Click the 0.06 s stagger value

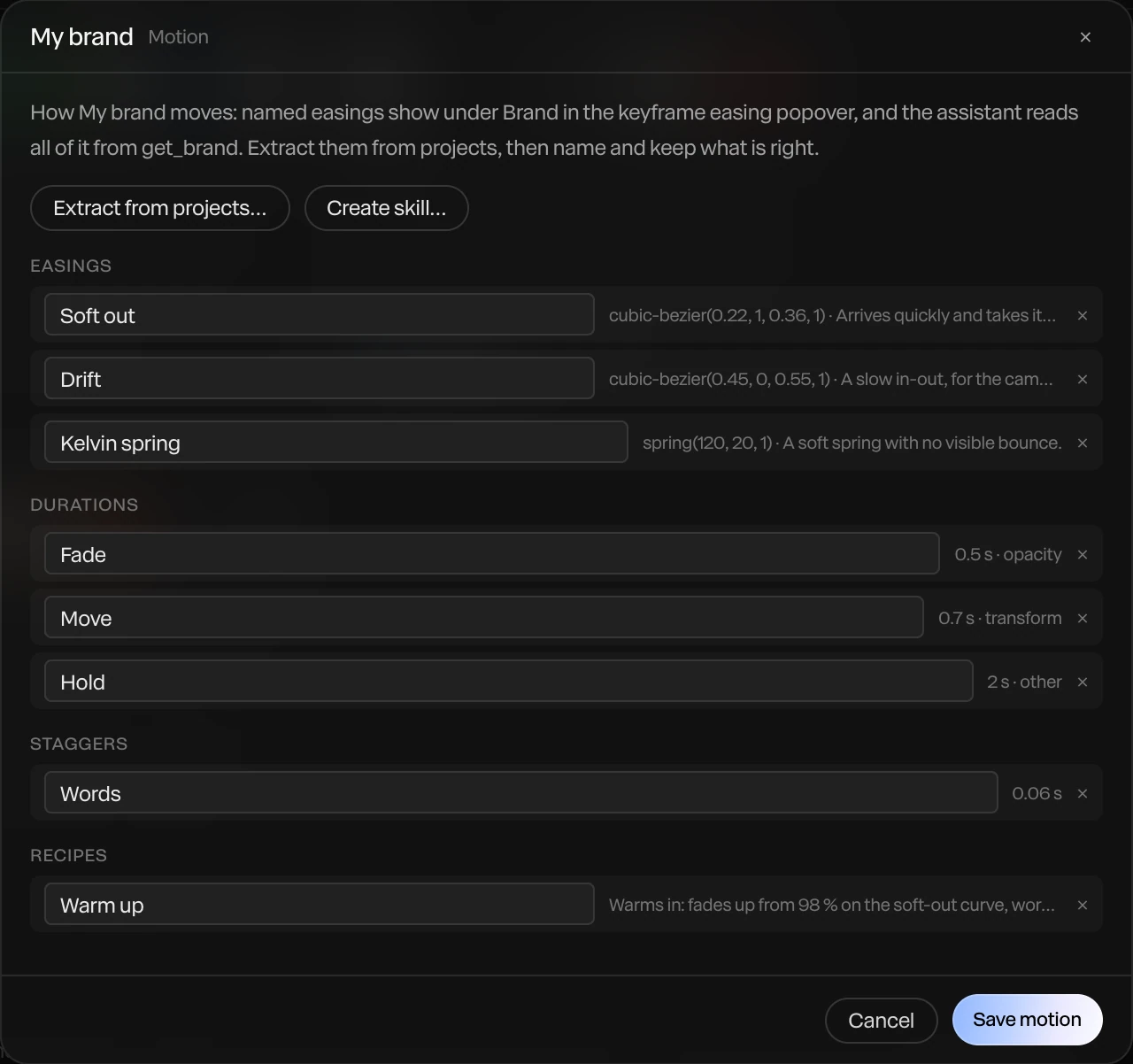(x=1037, y=793)
